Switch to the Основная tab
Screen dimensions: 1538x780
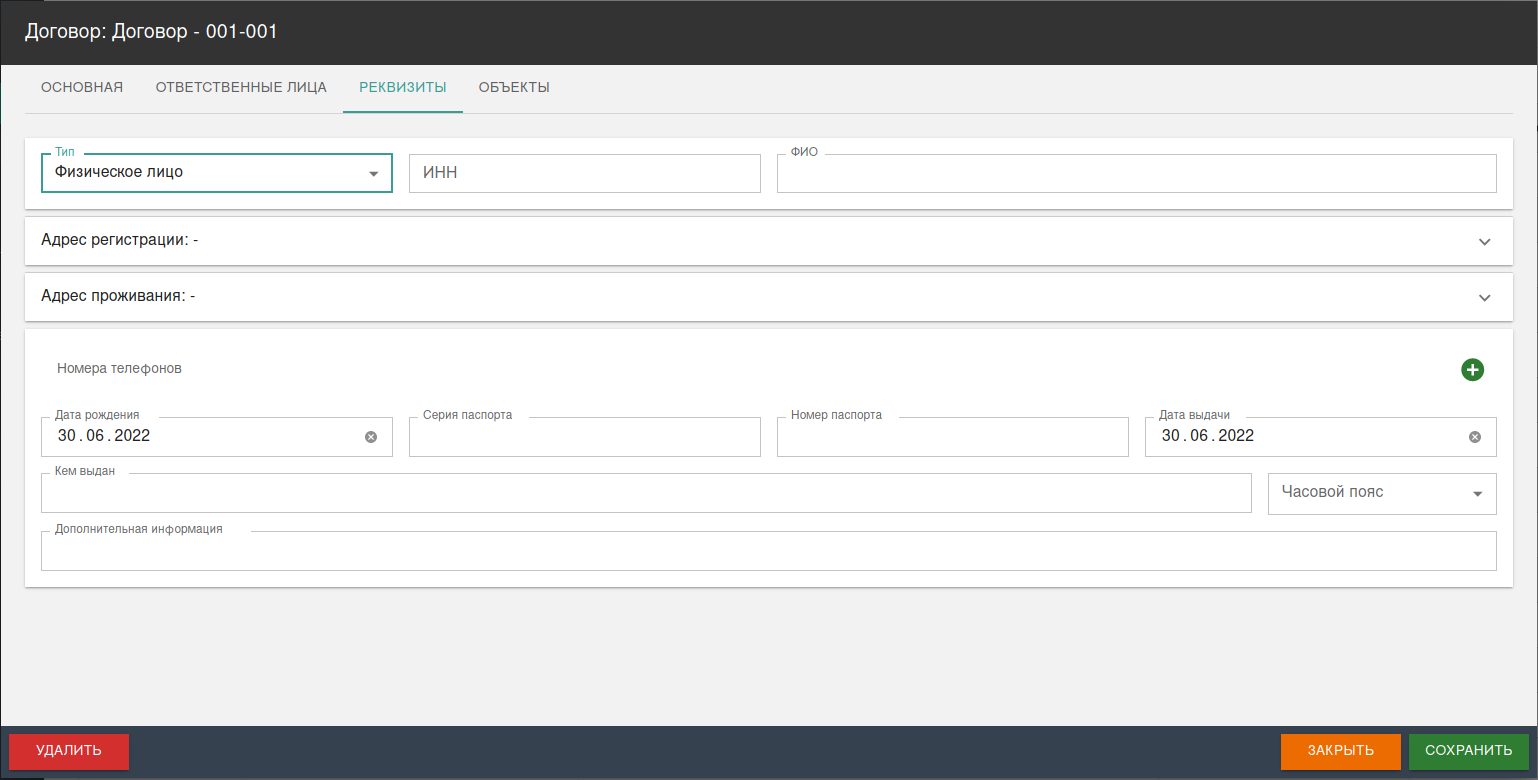click(82, 88)
